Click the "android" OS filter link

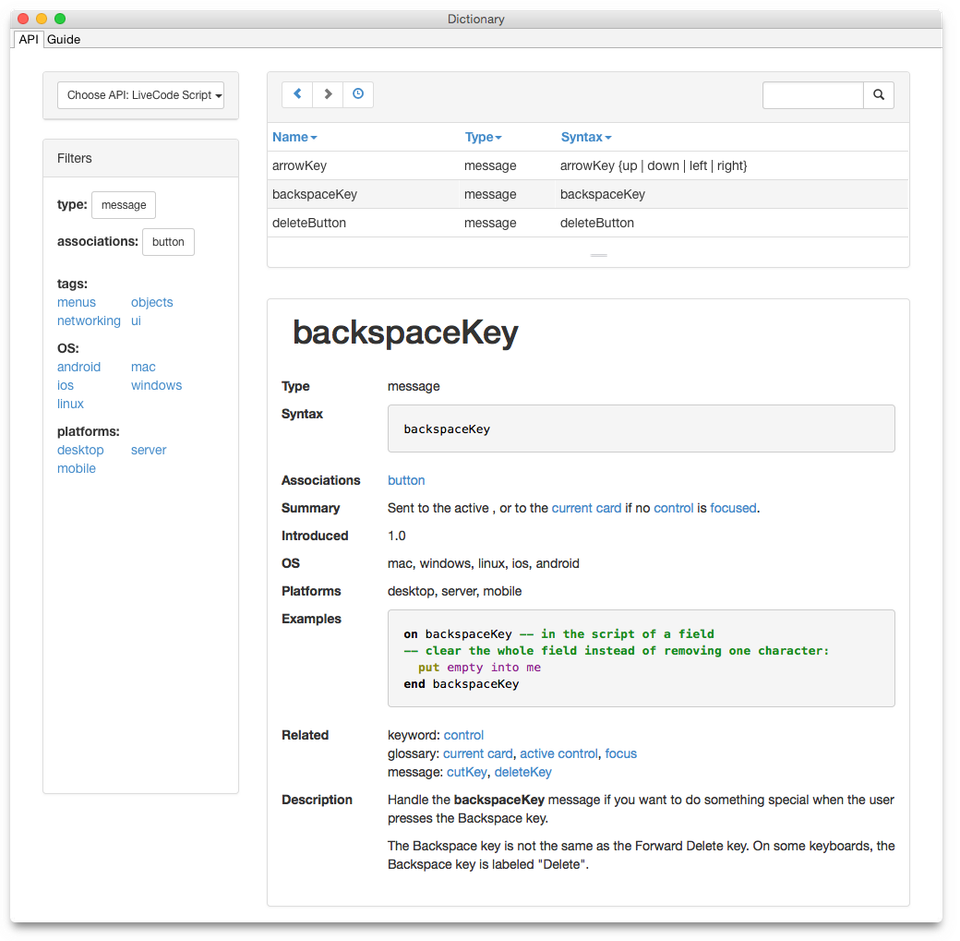(x=78, y=366)
